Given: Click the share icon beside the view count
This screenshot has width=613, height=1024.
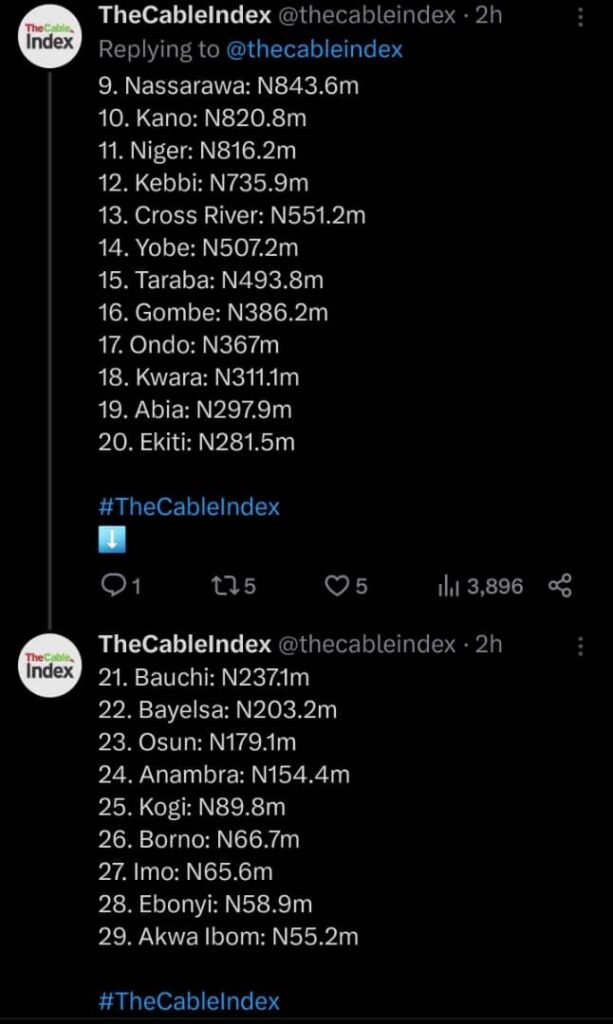Looking at the screenshot, I should click(x=560, y=586).
